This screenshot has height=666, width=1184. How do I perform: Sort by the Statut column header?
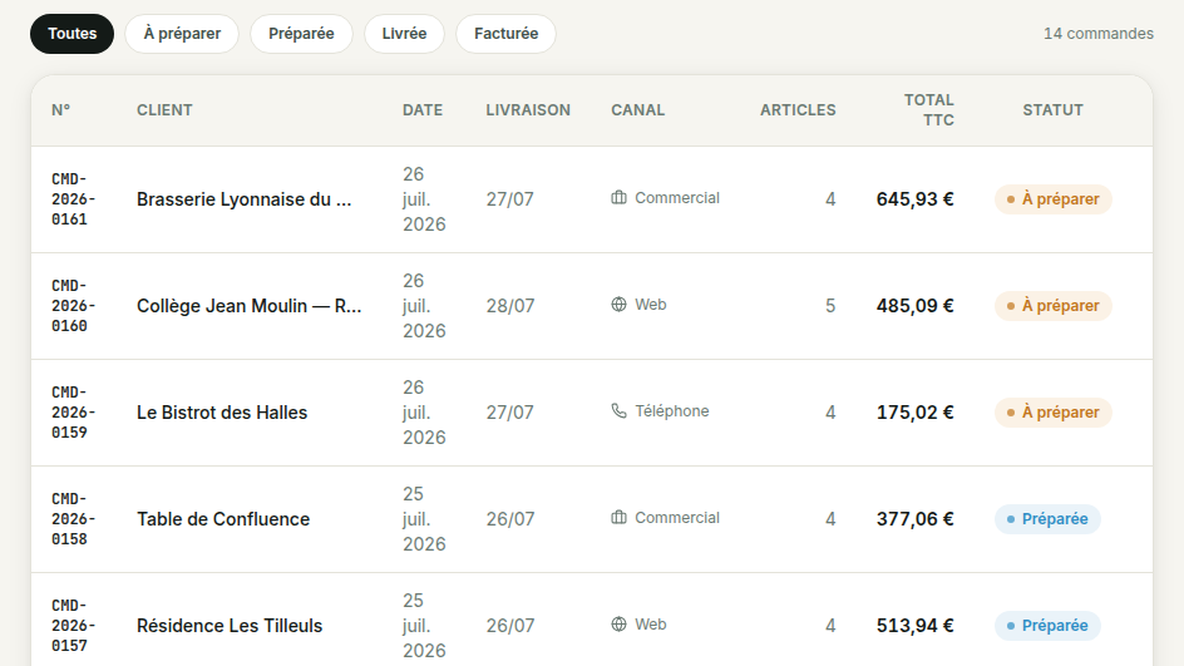(x=1053, y=110)
